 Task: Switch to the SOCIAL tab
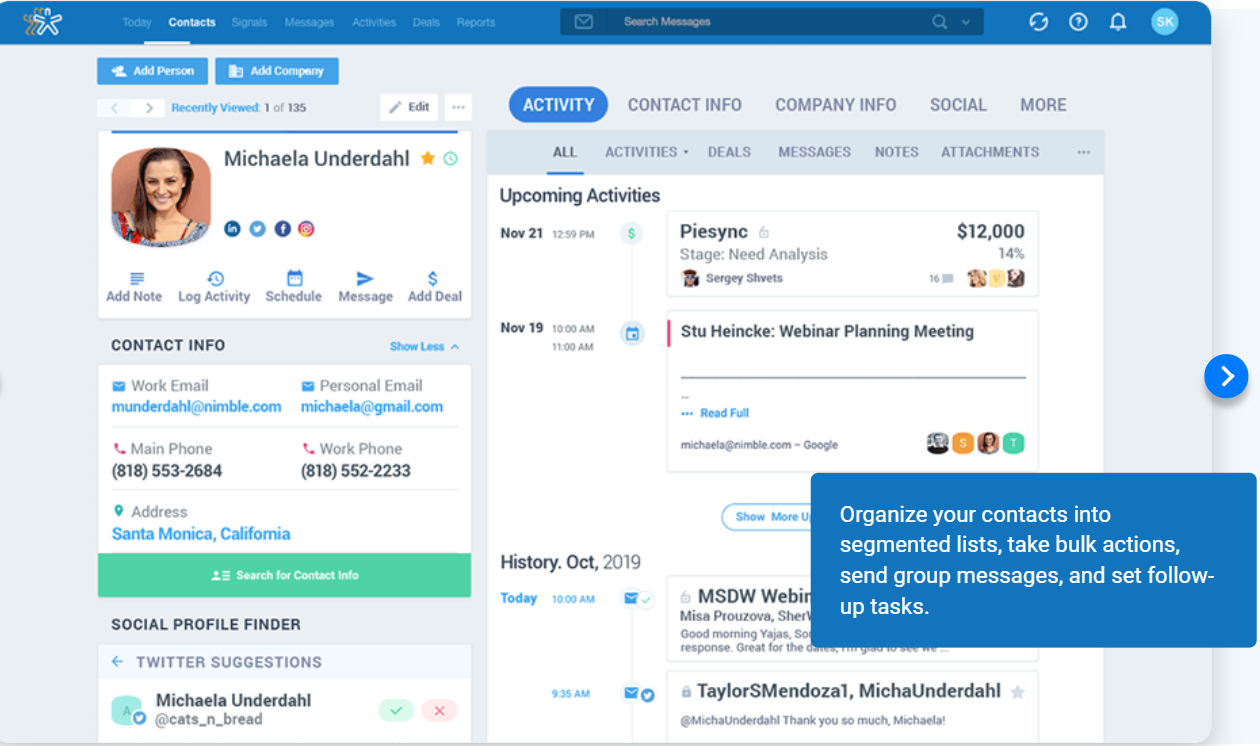[958, 105]
